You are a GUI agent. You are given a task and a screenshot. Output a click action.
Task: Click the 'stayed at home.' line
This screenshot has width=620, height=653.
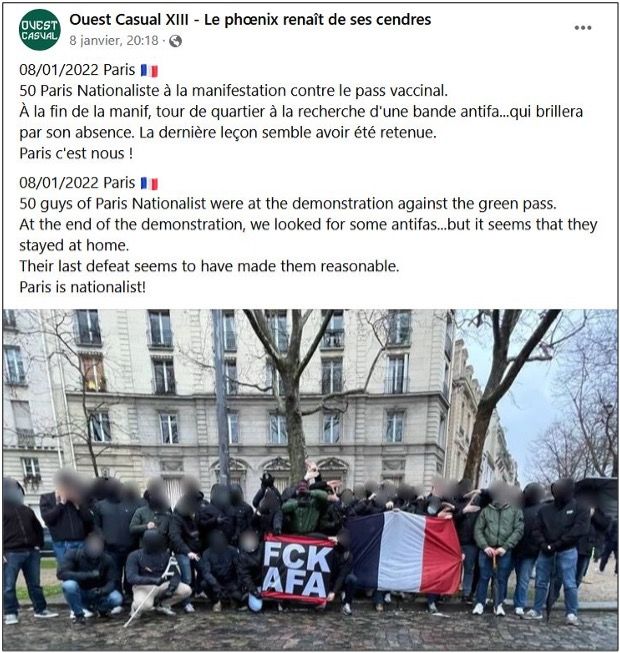(x=74, y=245)
